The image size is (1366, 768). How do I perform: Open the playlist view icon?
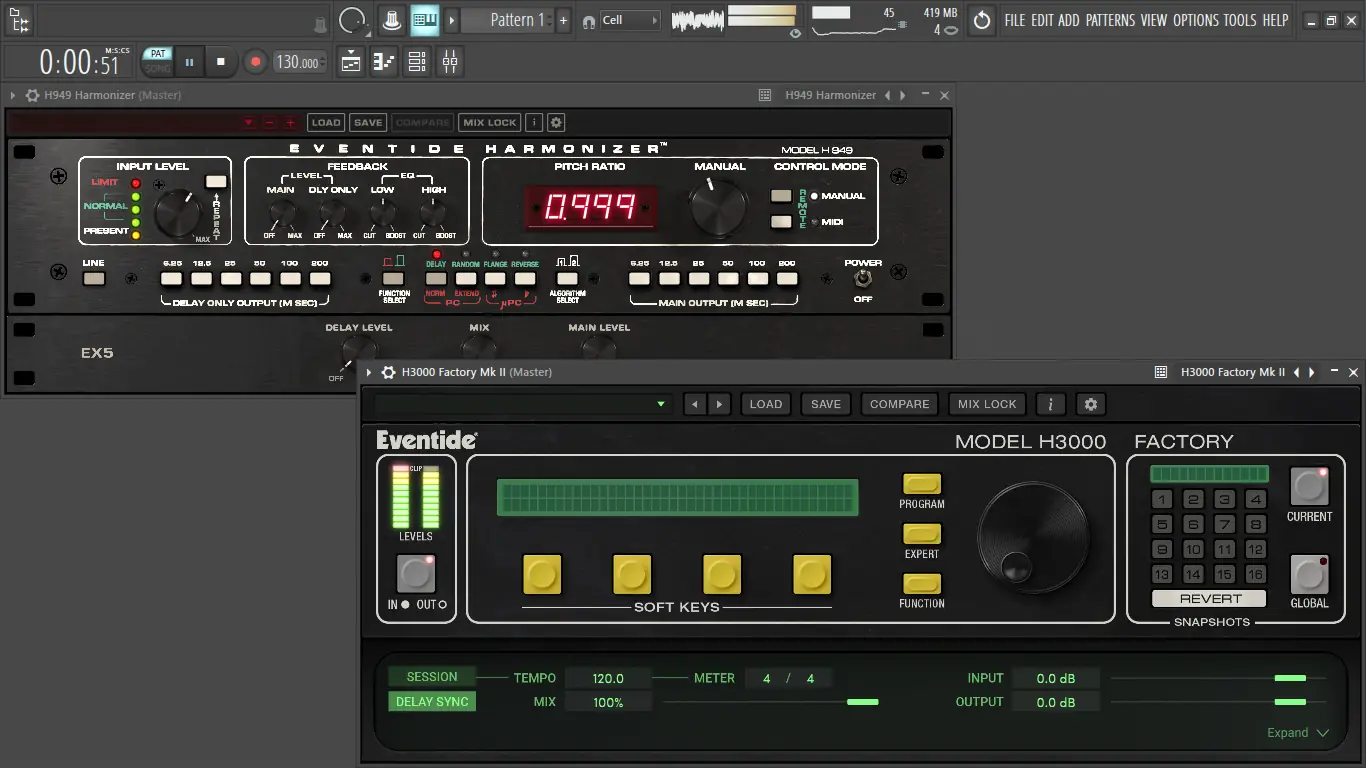pyautogui.click(x=351, y=62)
